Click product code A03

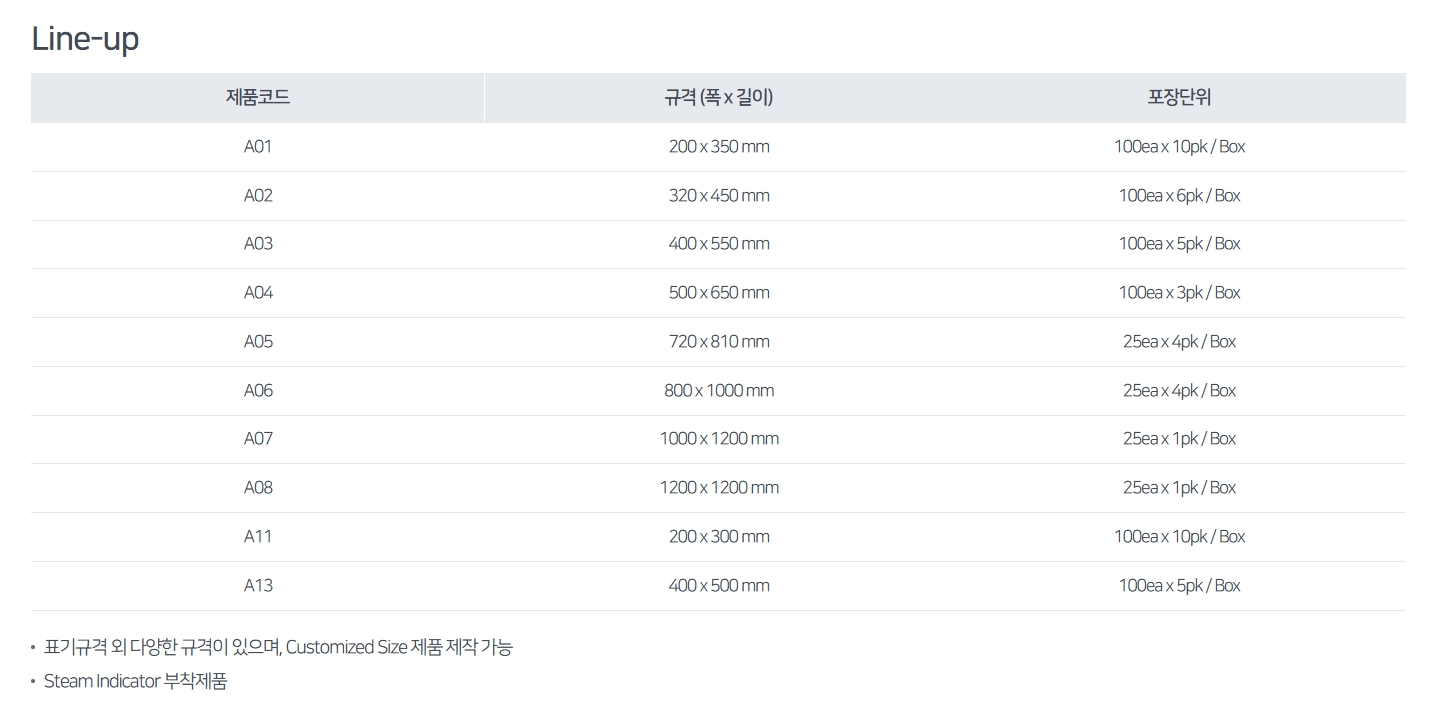pos(258,244)
